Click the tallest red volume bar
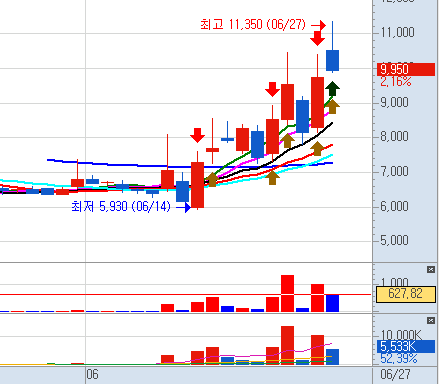 click(x=287, y=345)
